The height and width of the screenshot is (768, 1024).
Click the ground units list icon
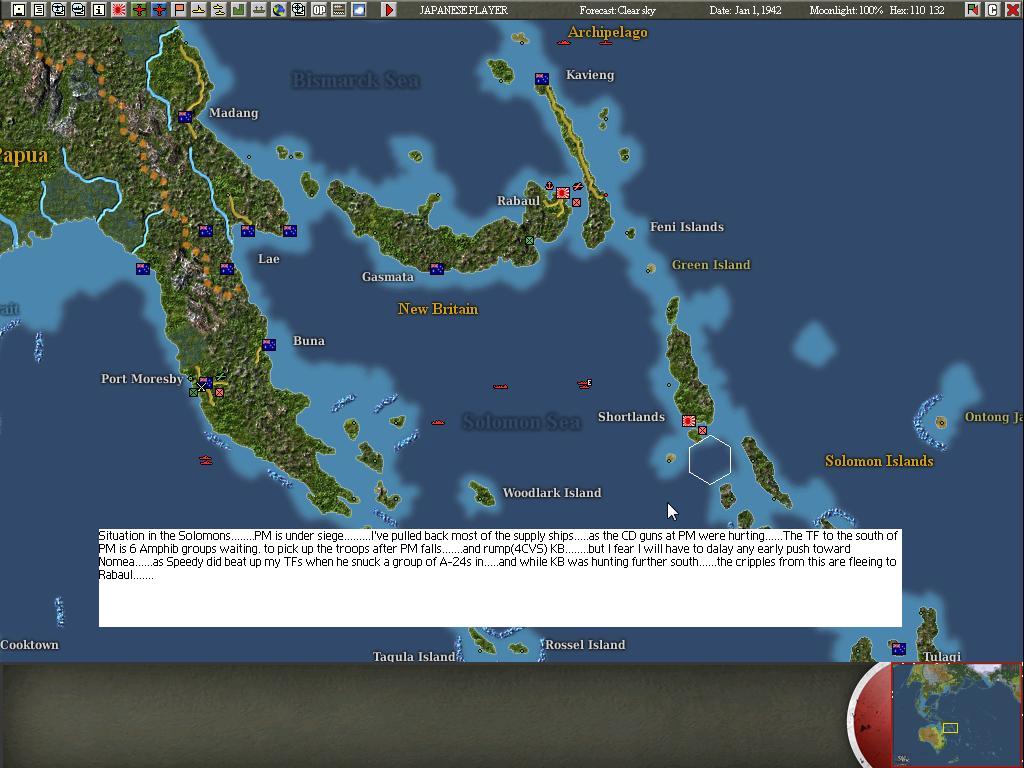[259, 10]
